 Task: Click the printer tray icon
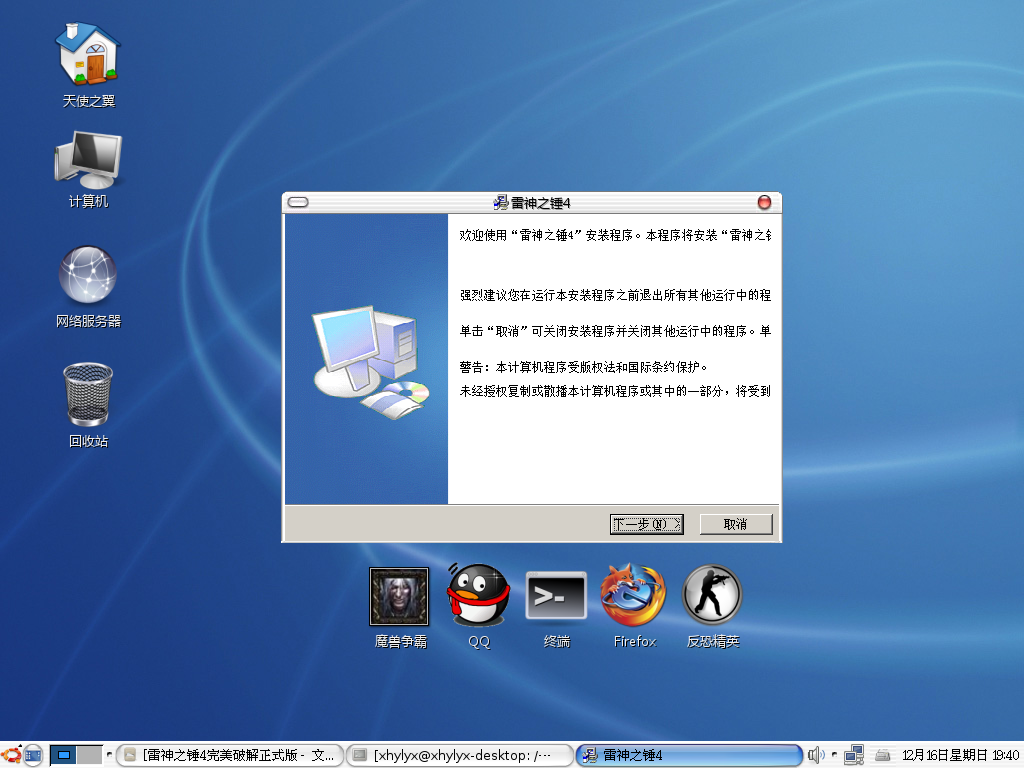[883, 756]
